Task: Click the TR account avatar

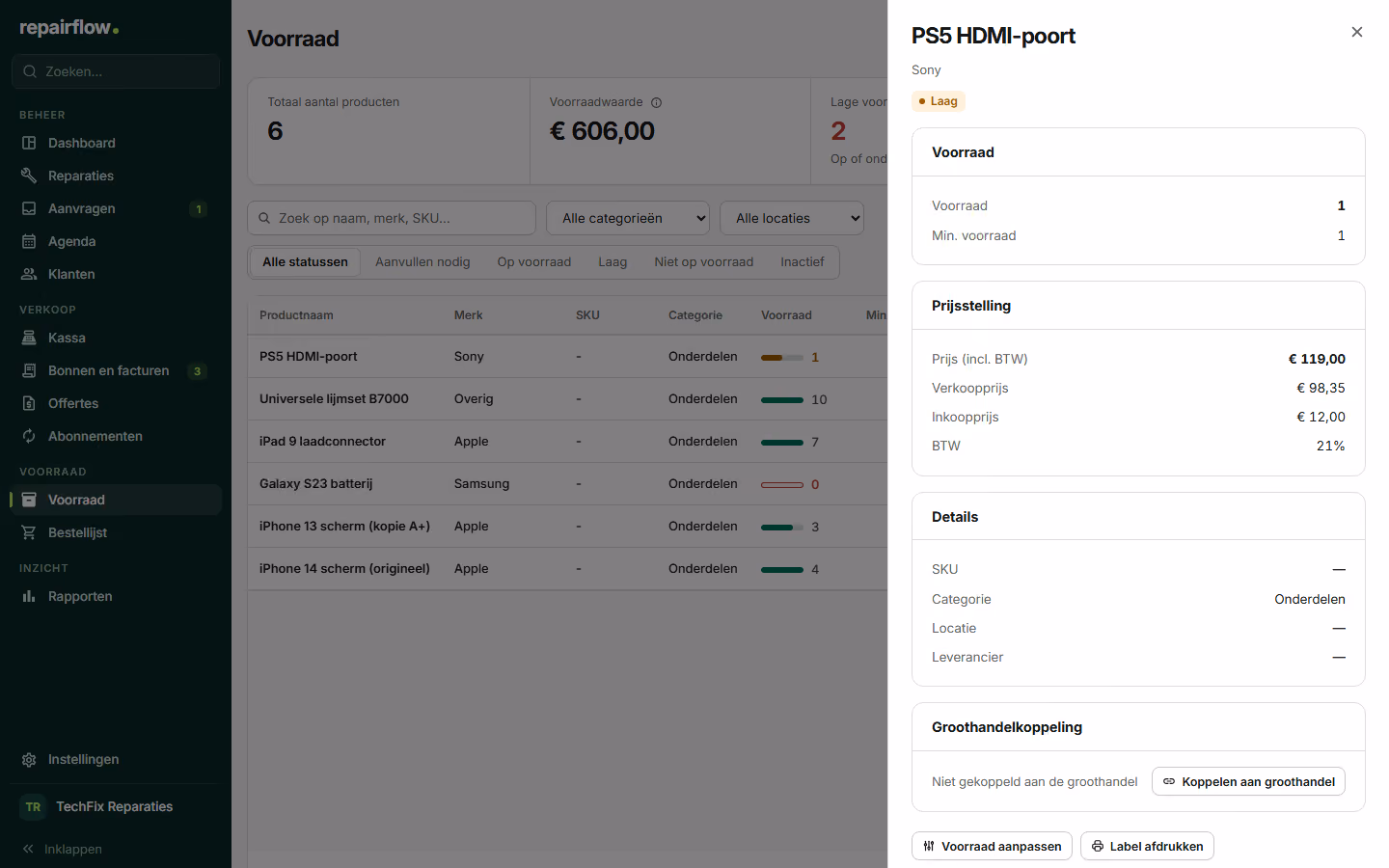Action: tap(34, 806)
